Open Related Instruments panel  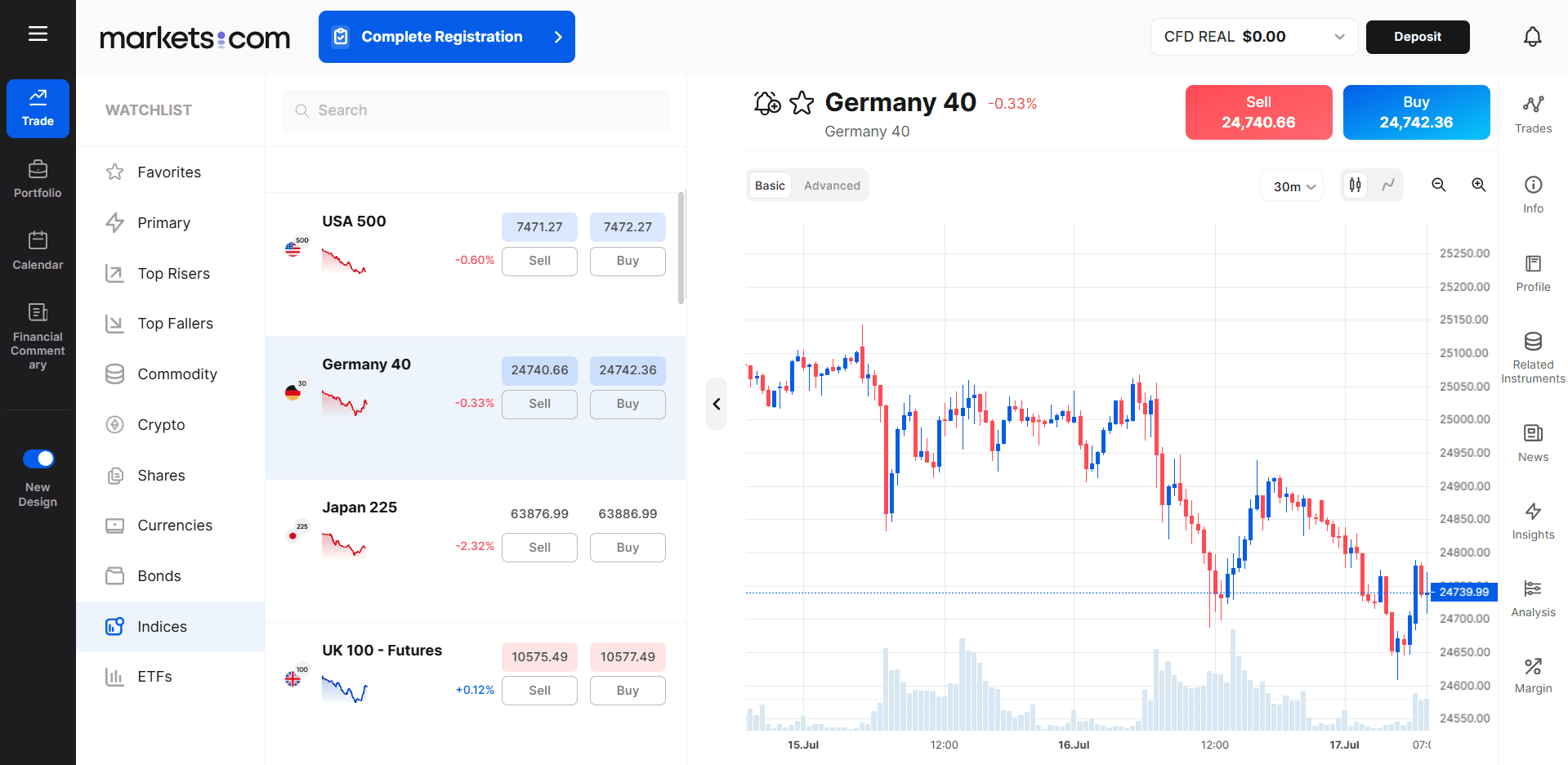click(1533, 358)
